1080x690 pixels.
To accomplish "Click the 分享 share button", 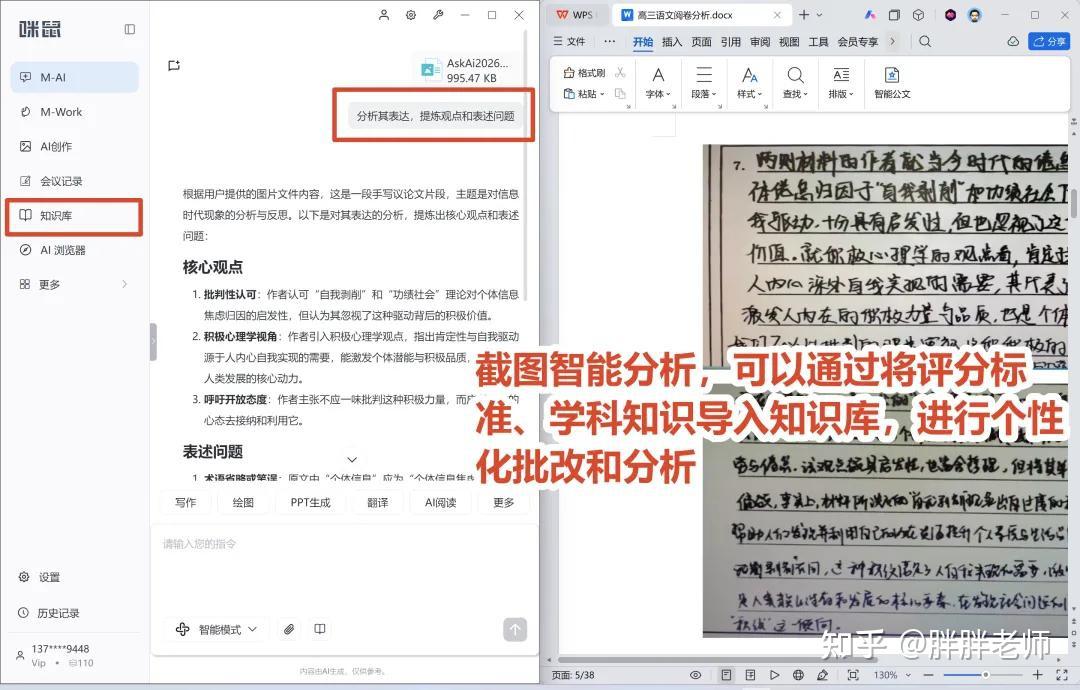I will pos(1049,41).
